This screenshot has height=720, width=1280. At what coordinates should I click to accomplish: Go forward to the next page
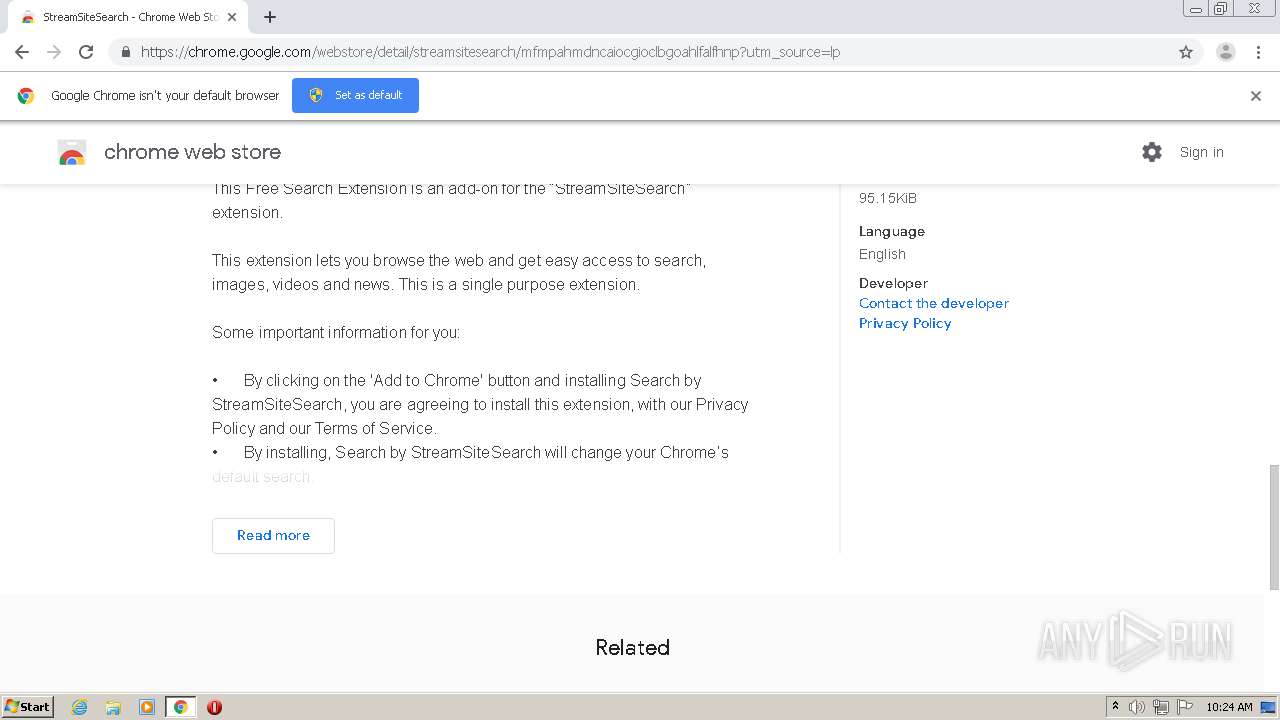[x=54, y=52]
